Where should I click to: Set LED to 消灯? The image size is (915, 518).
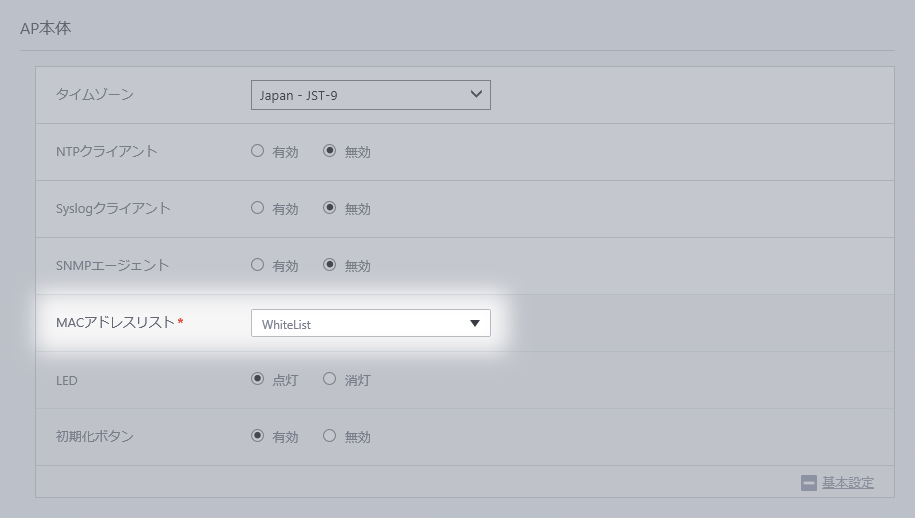click(x=330, y=380)
